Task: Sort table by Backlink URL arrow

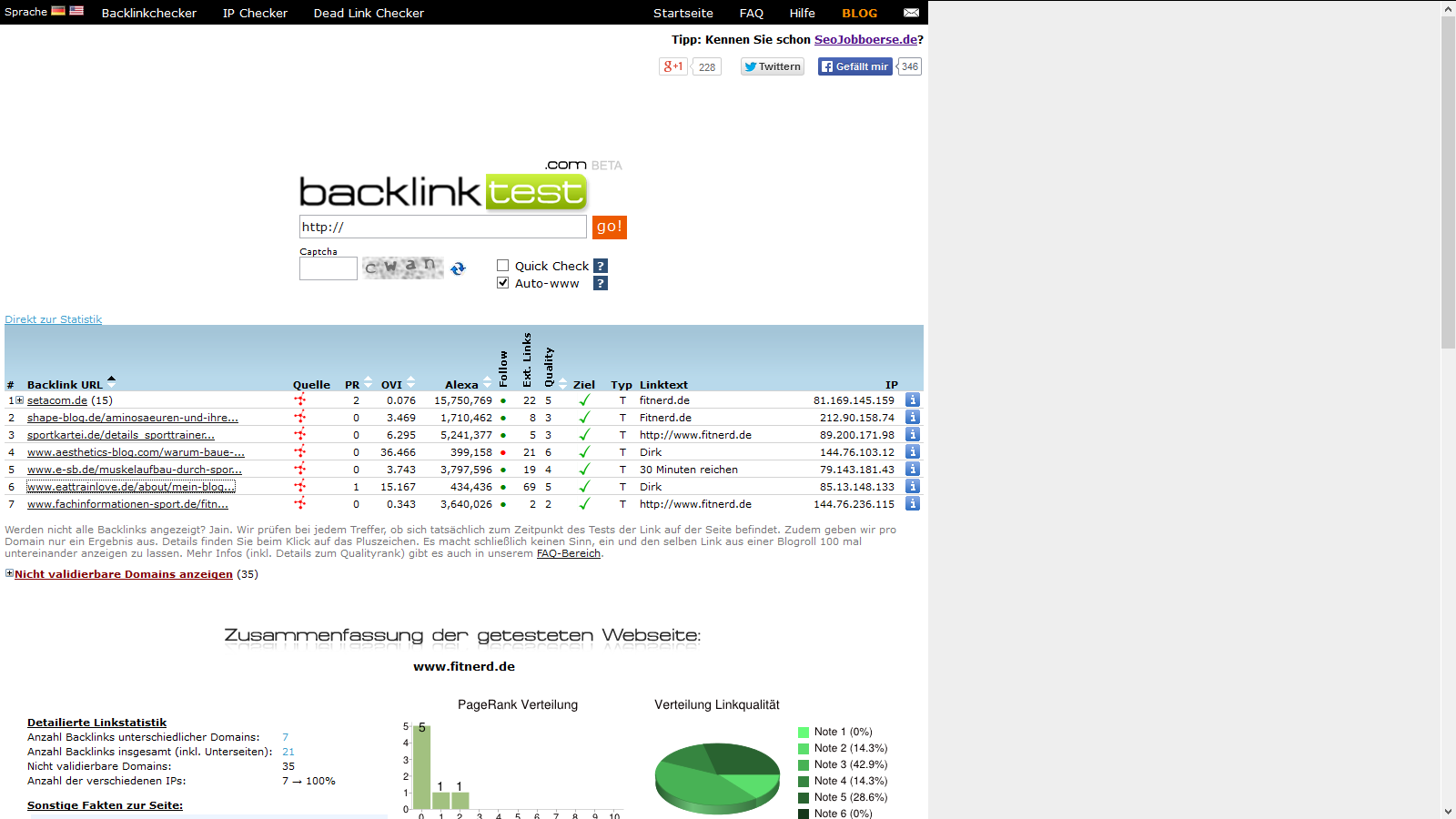Action: coord(111,381)
